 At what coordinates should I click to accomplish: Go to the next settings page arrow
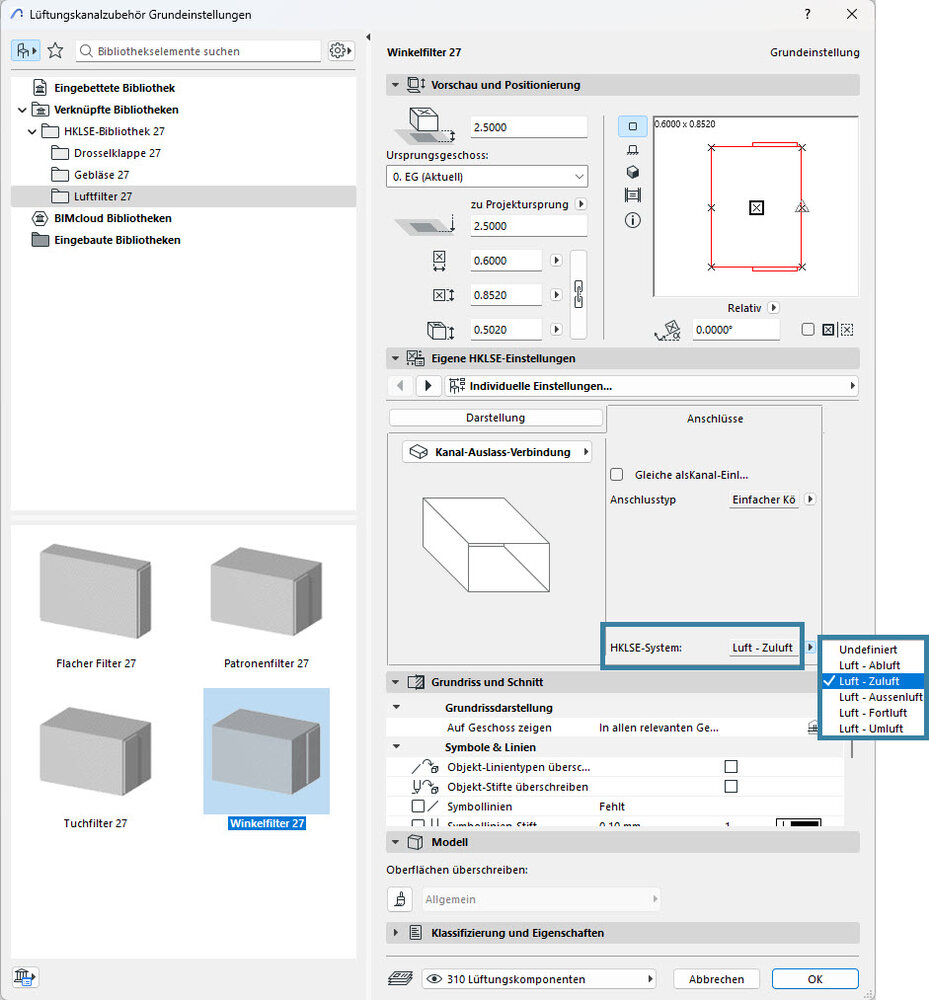pyautogui.click(x=428, y=386)
